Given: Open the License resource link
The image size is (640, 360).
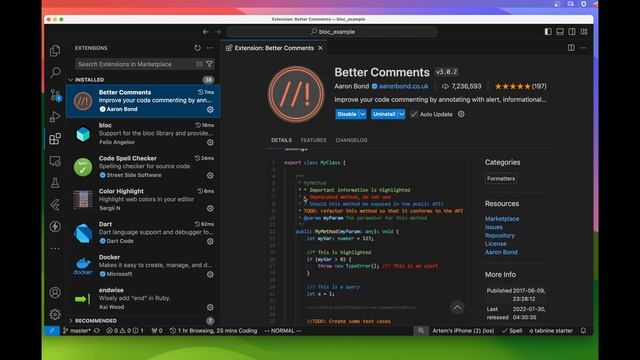Looking at the screenshot, I should pos(496,244).
